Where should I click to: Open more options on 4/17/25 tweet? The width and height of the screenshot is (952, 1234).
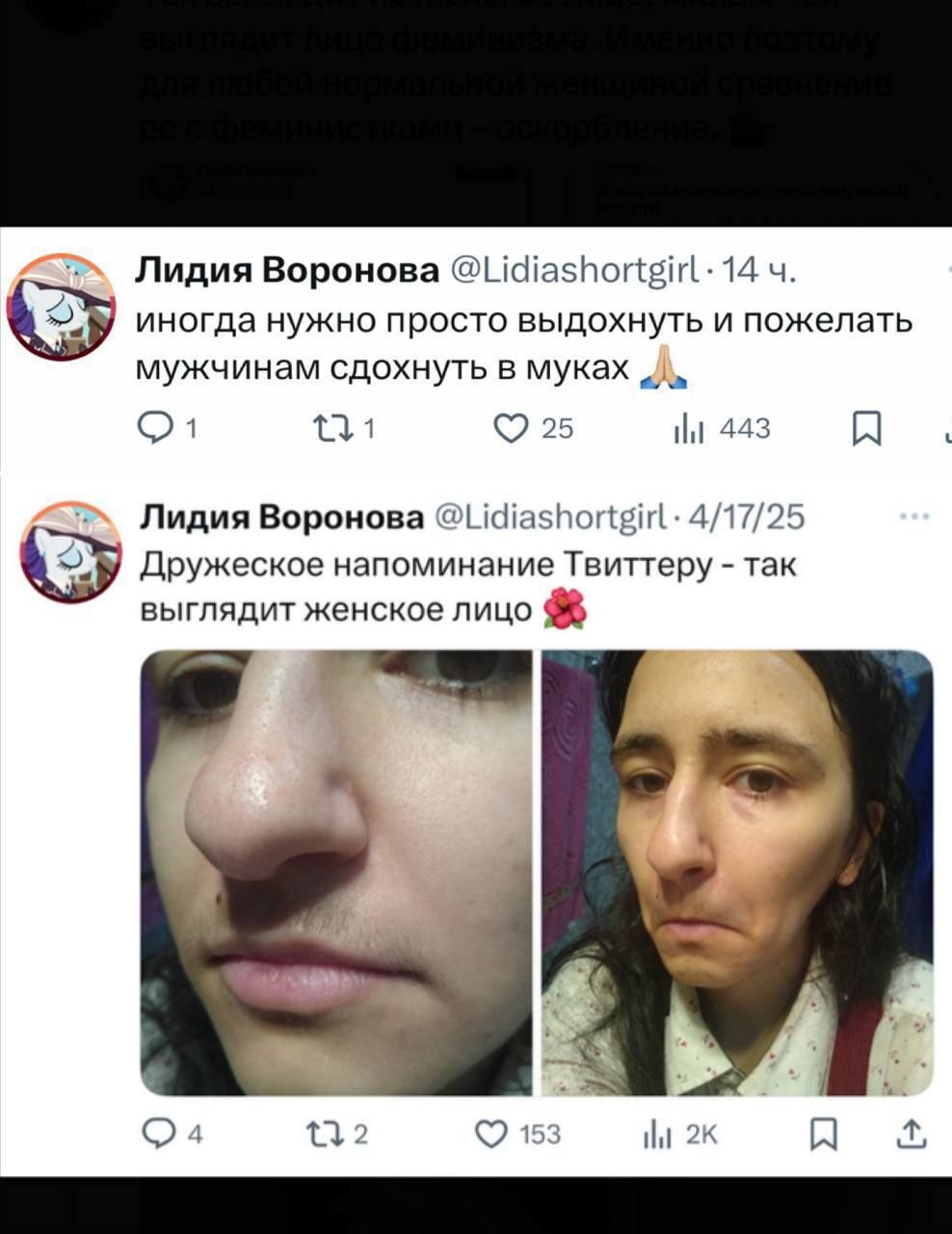point(913,518)
